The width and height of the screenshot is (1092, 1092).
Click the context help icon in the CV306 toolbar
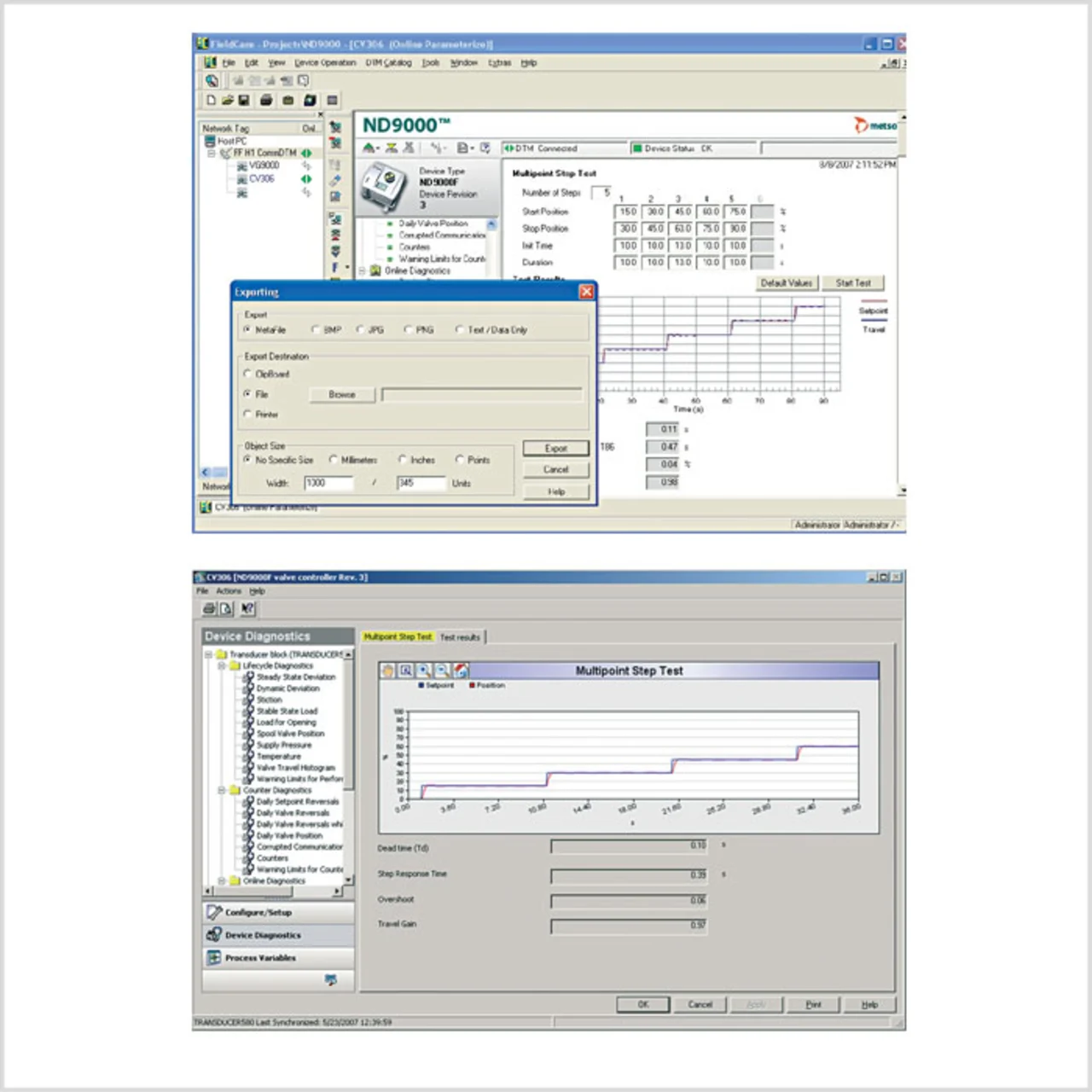247,608
